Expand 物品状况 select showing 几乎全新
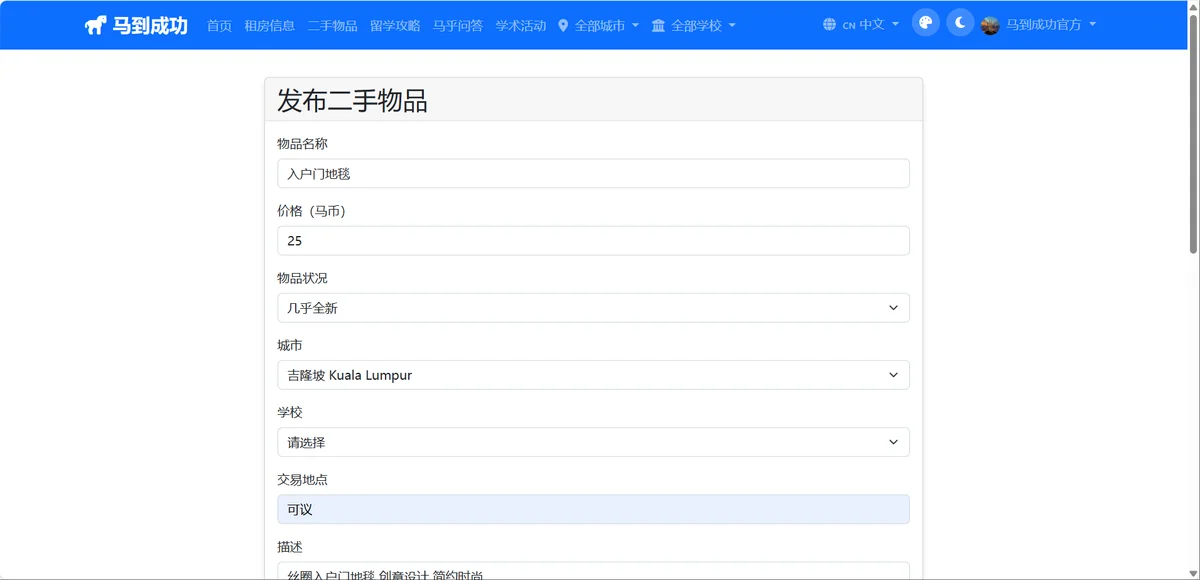1200x580 pixels. point(593,308)
